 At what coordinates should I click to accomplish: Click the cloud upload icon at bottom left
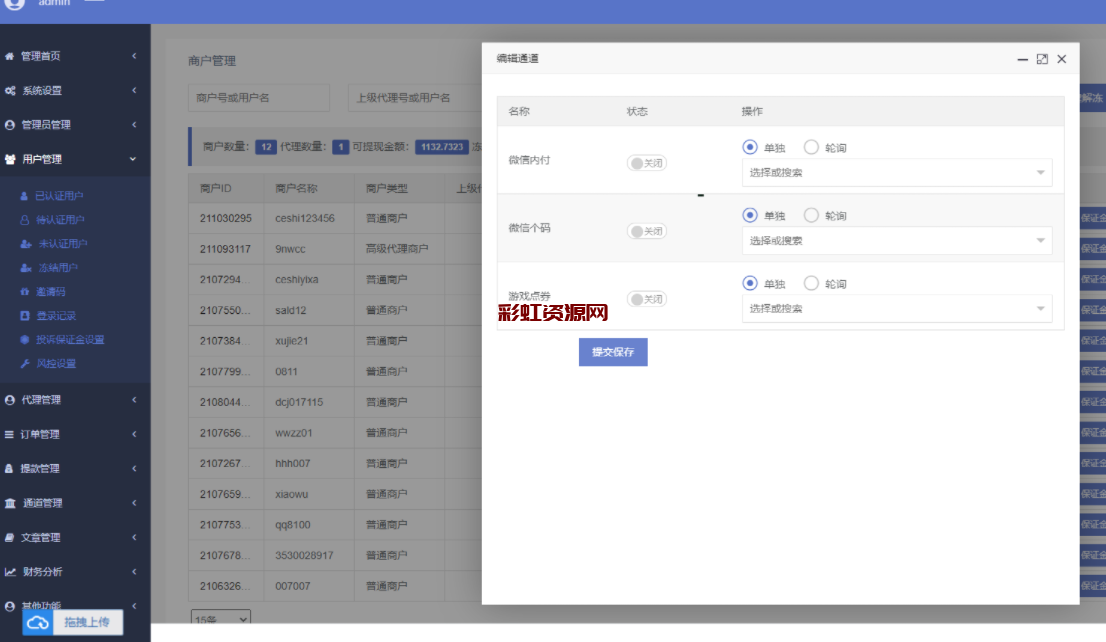38,623
